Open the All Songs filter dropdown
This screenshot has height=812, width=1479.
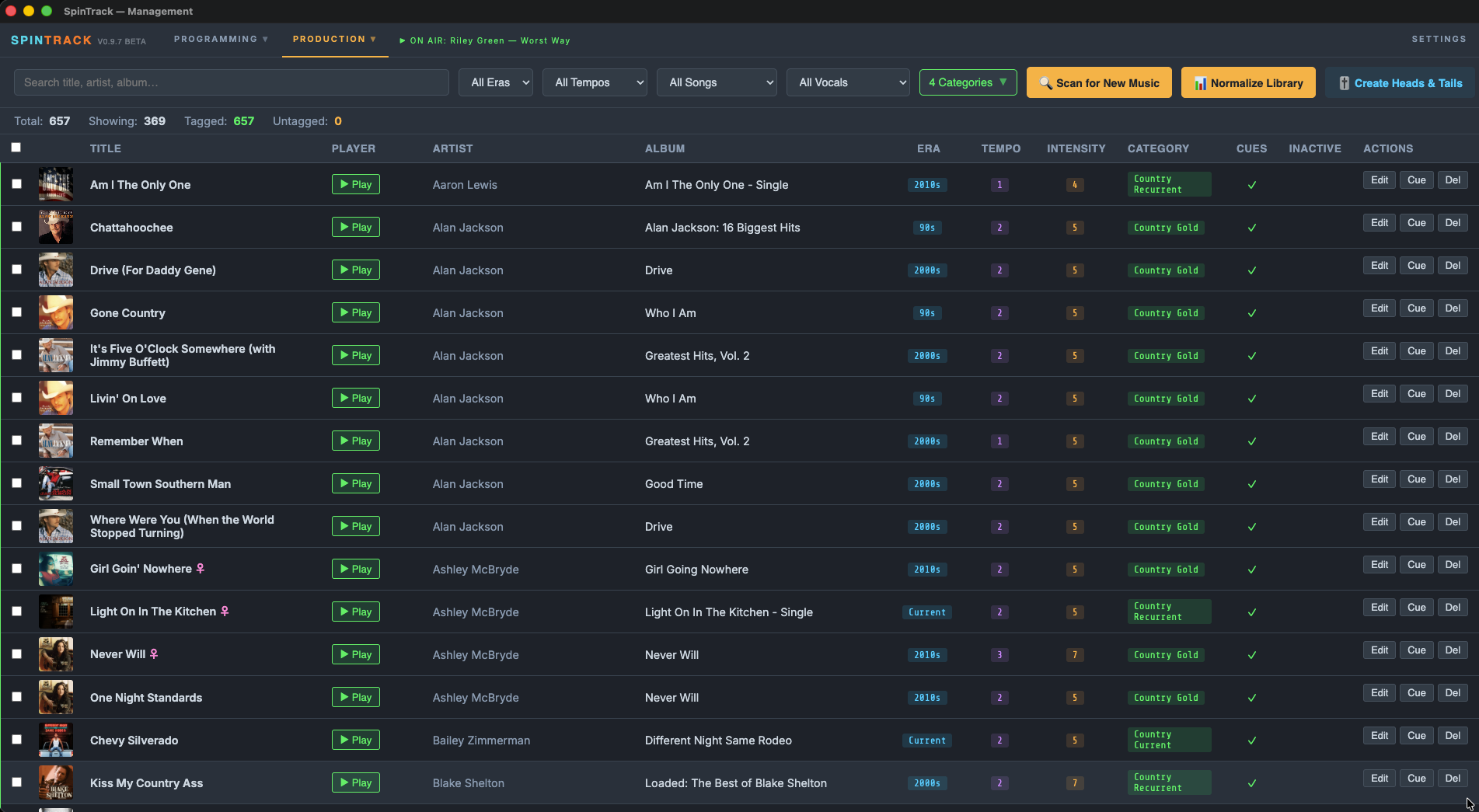[x=717, y=82]
